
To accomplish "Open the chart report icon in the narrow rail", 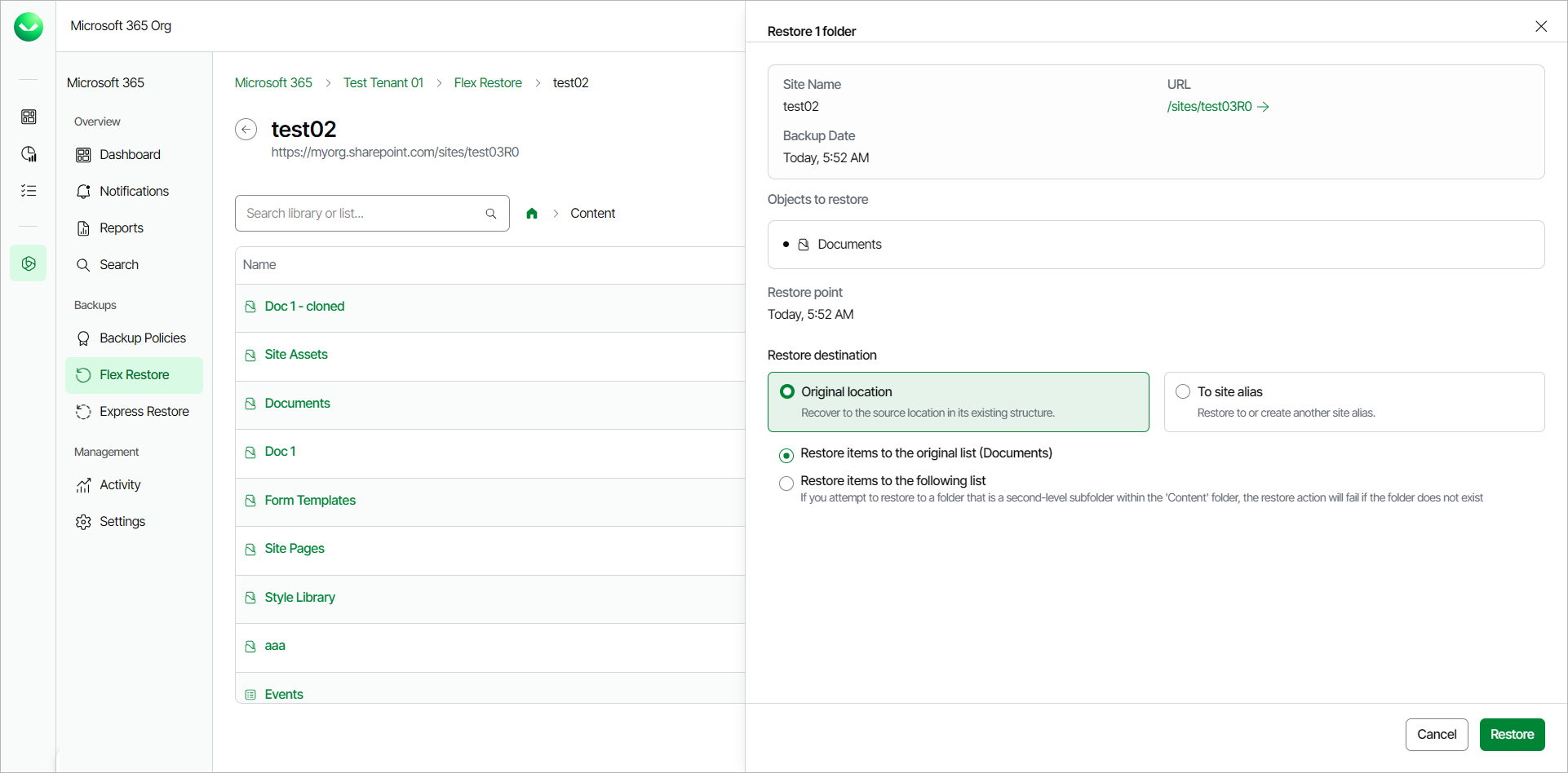I will click(29, 153).
